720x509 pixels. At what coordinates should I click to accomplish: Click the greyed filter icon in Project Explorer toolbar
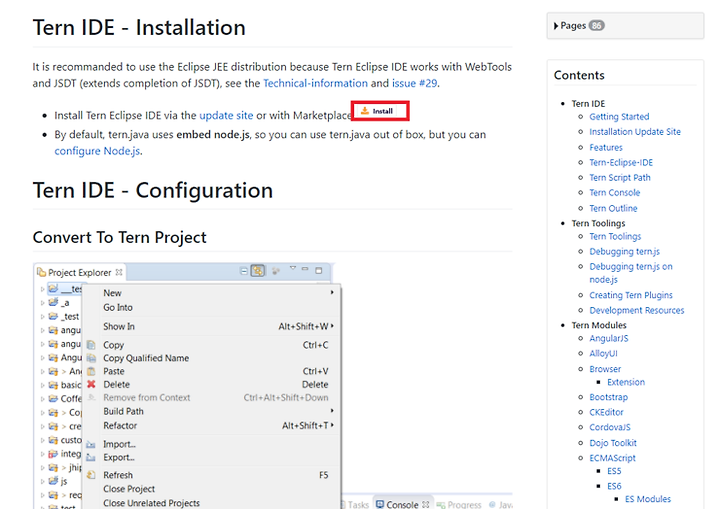click(276, 271)
